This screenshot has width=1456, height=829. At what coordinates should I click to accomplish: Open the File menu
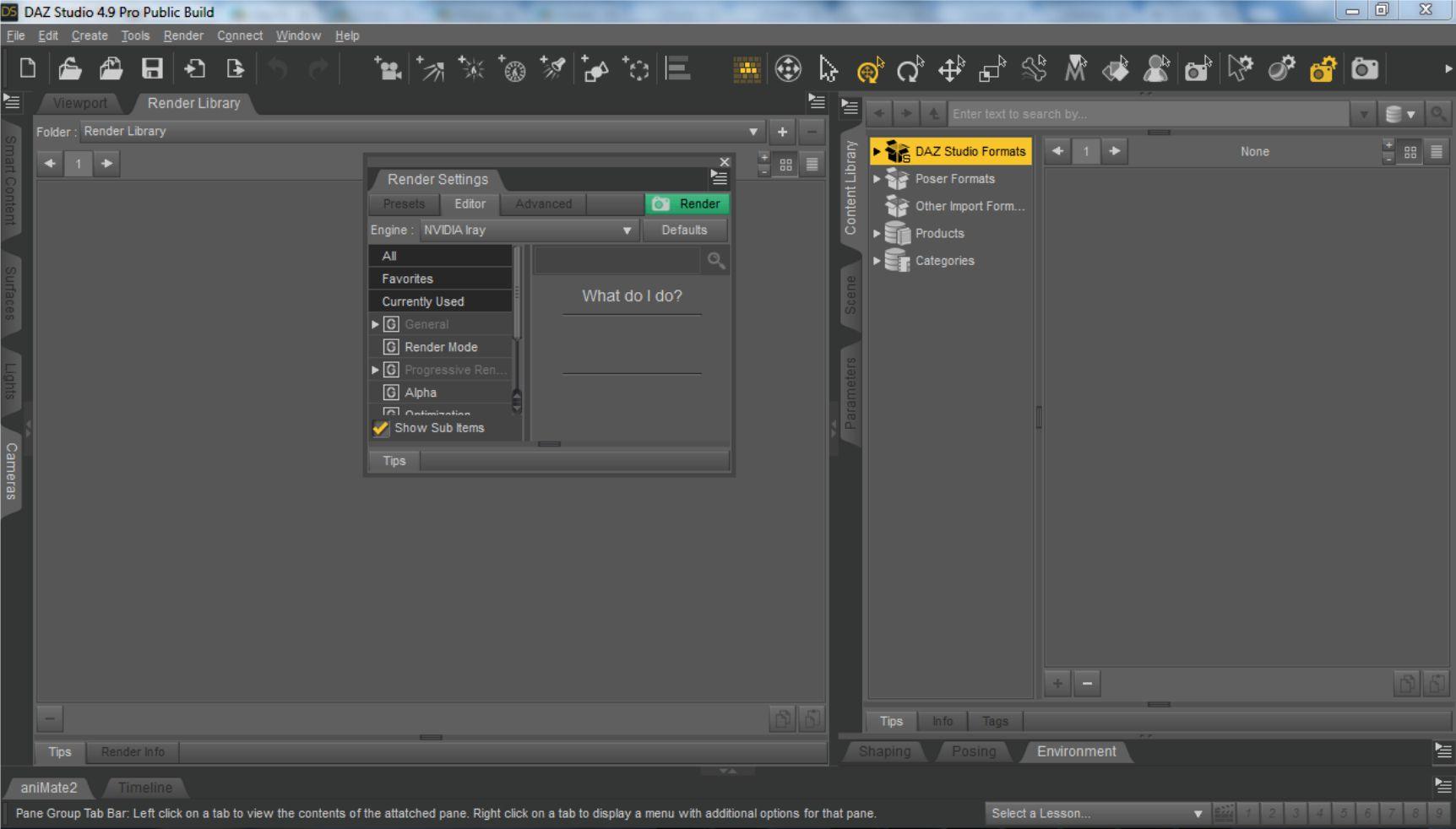[x=16, y=35]
